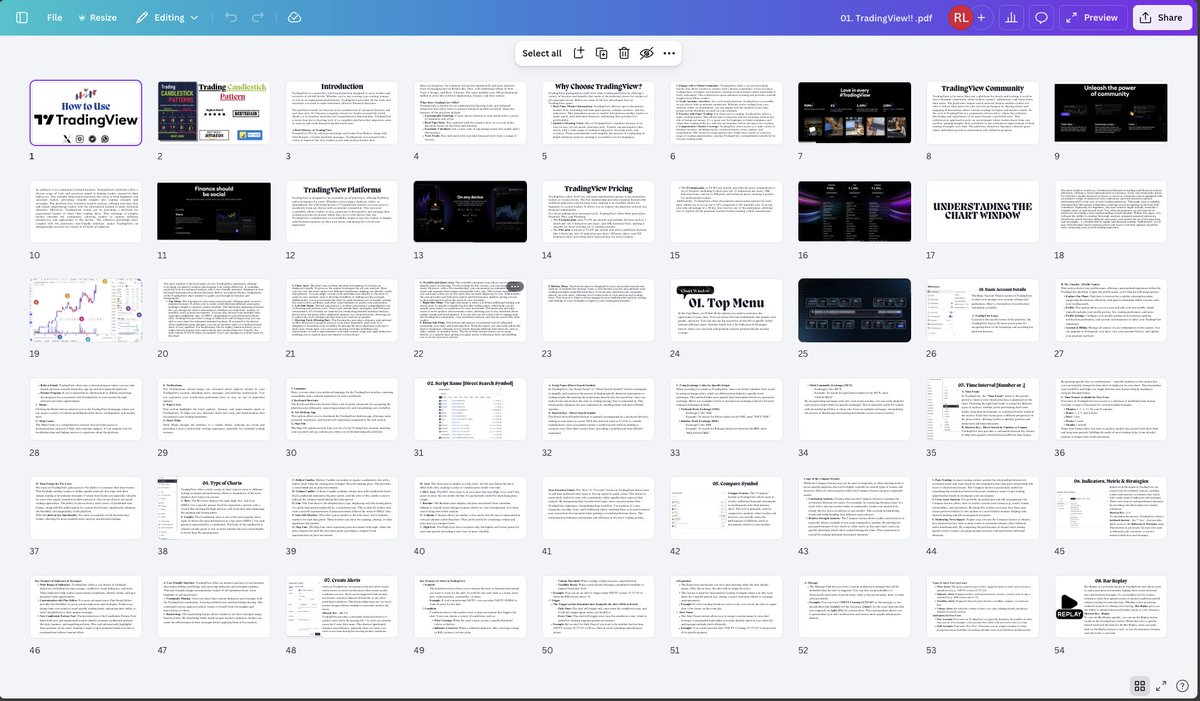The width and height of the screenshot is (1200, 701).
Task: Toggle hide page with the crossed eye icon
Action: [x=647, y=53]
